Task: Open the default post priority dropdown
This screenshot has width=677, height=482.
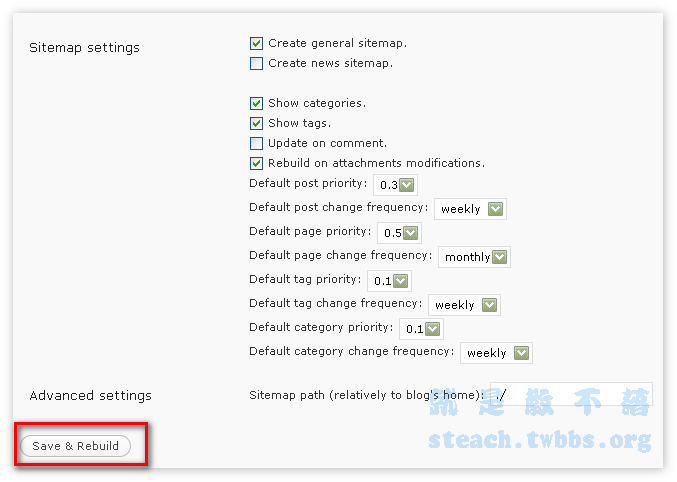Action: 395,185
